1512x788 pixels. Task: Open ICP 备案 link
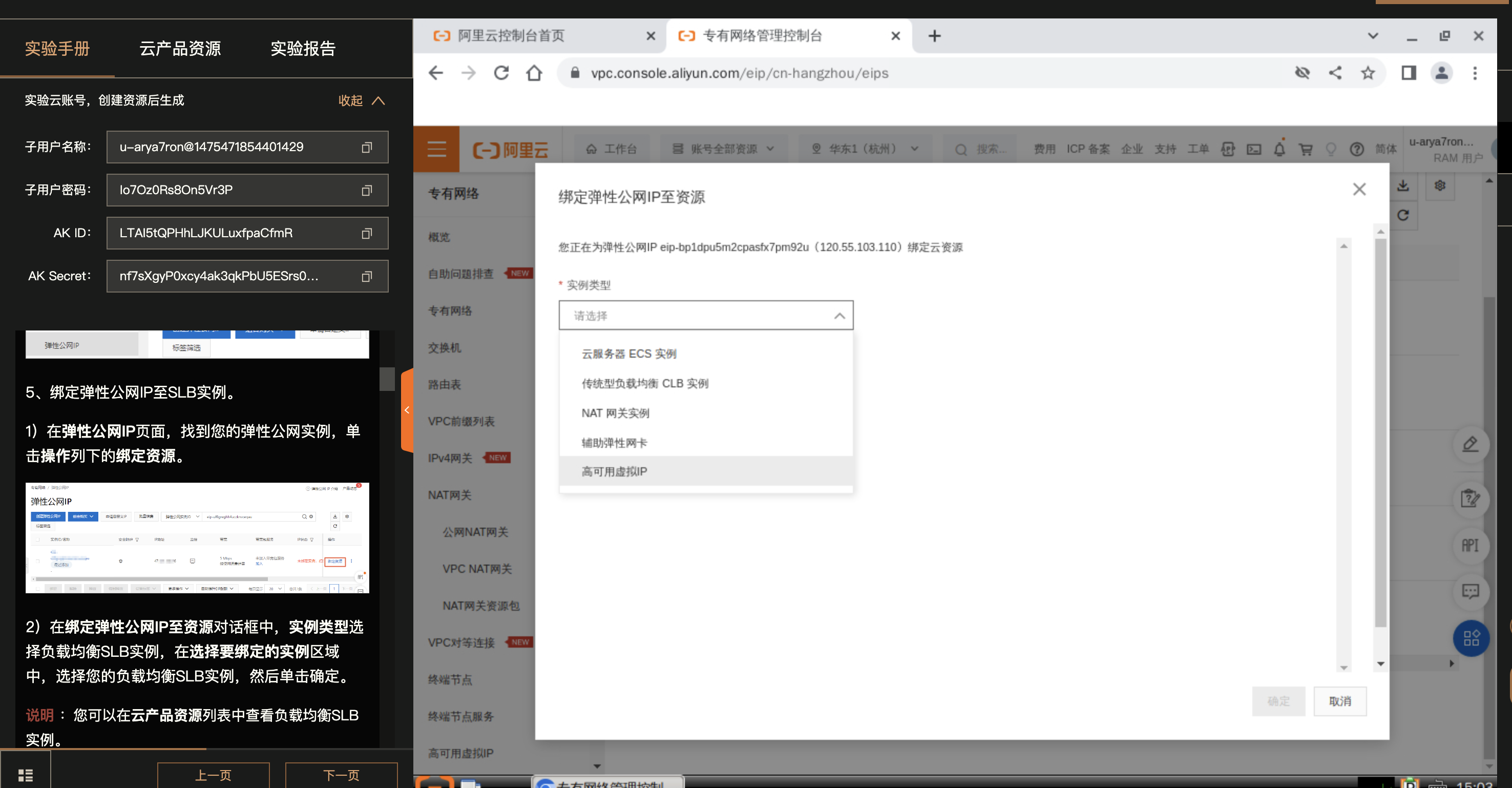click(x=1088, y=149)
